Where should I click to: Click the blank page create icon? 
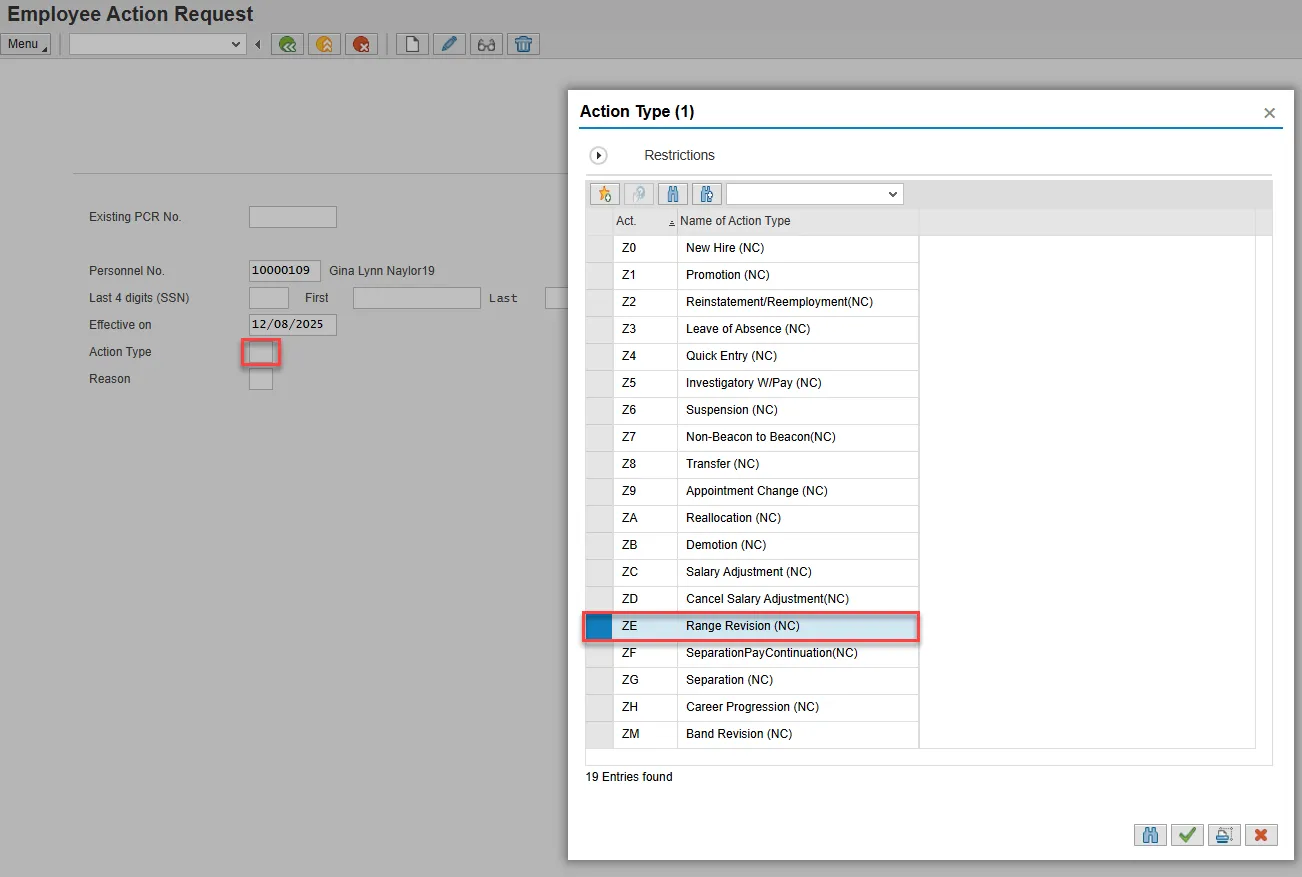coord(412,44)
